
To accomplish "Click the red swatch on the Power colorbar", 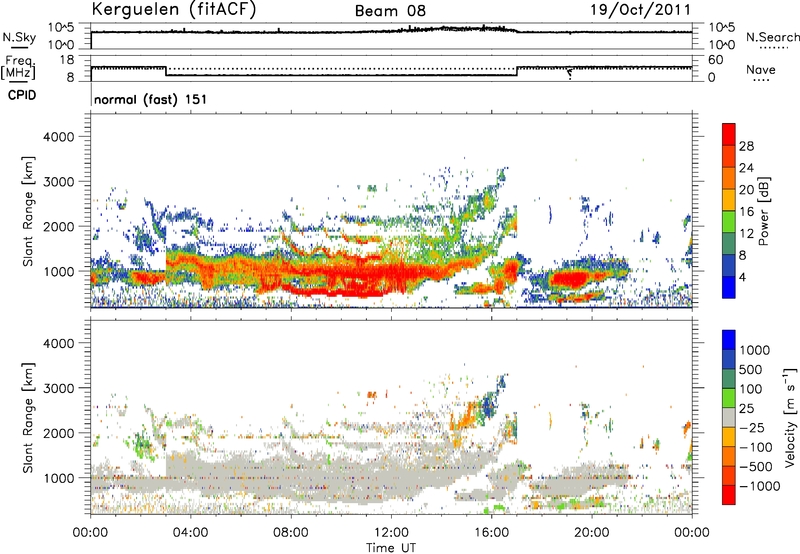I will pyautogui.click(x=729, y=134).
